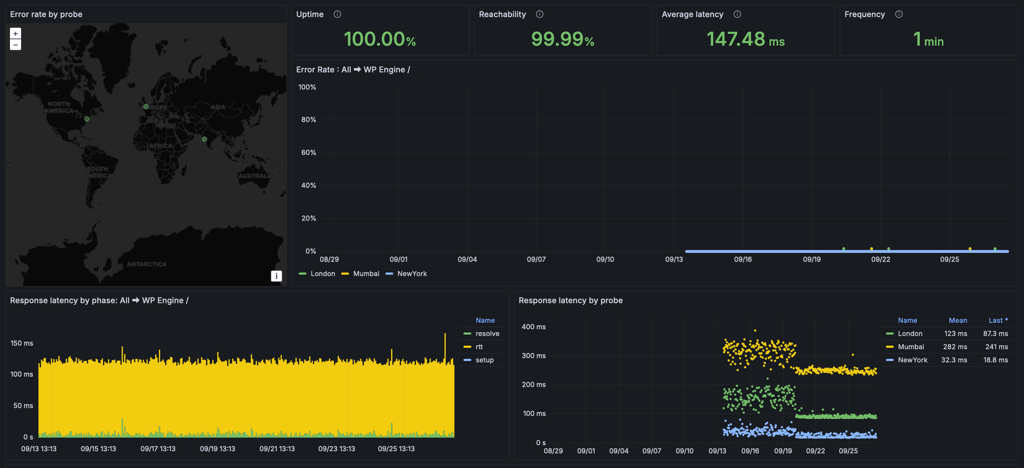The width and height of the screenshot is (1024, 468).
Task: Click the 09/16 label on Error Rate axis
Action: point(743,260)
